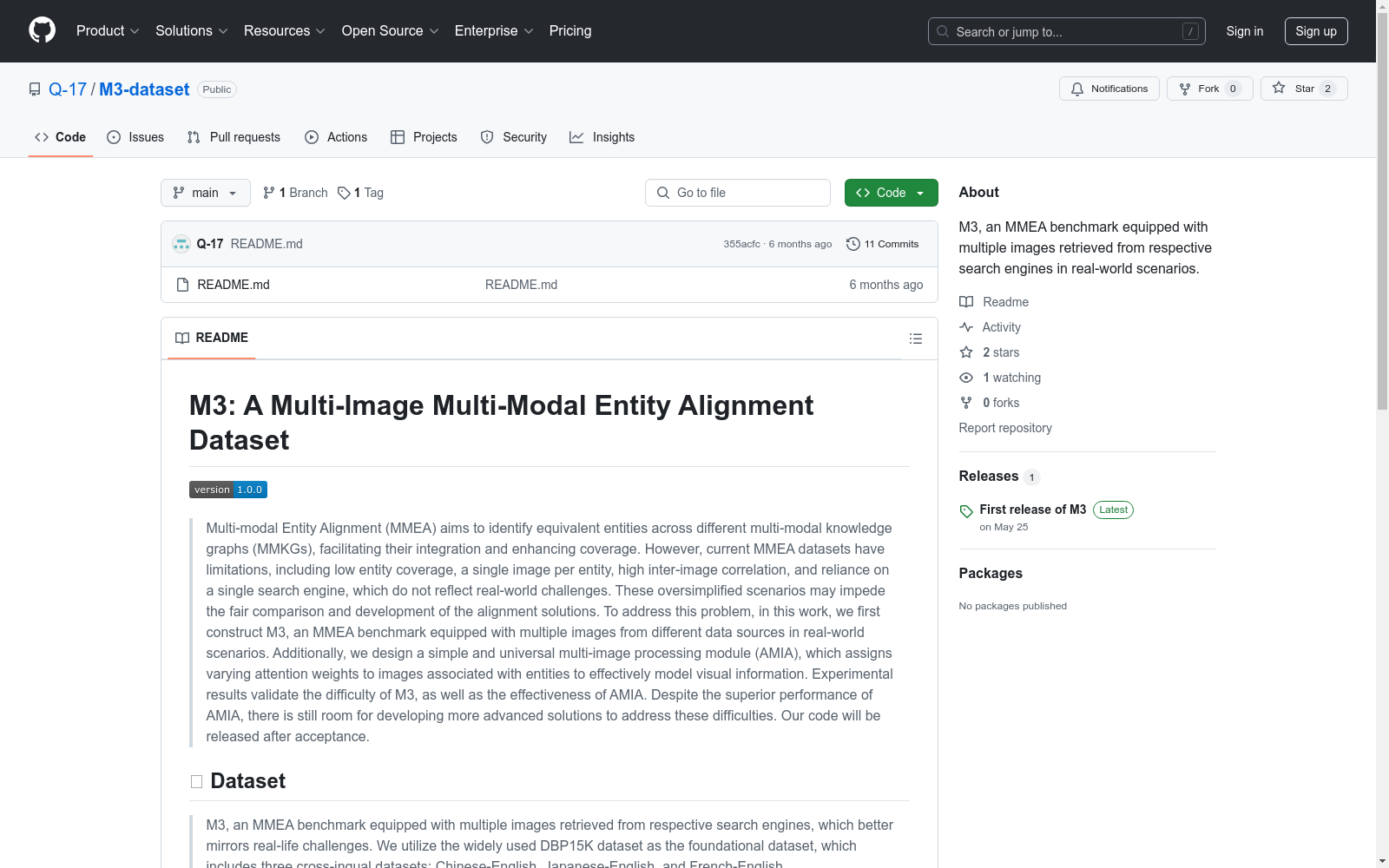Switch to the Actions tab
Viewport: 1389px width, 868px height.
click(x=336, y=137)
